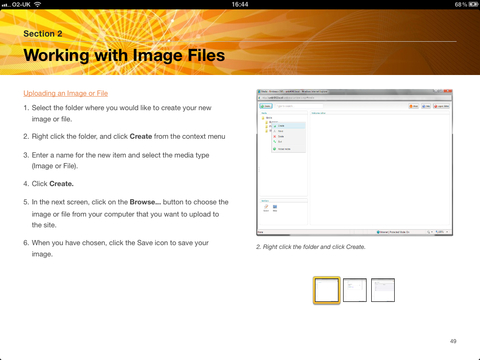Screen dimensions: 480x360
Task: Tap step 6 'When you have chosen, click the Save icon'
Action: (x=116, y=248)
